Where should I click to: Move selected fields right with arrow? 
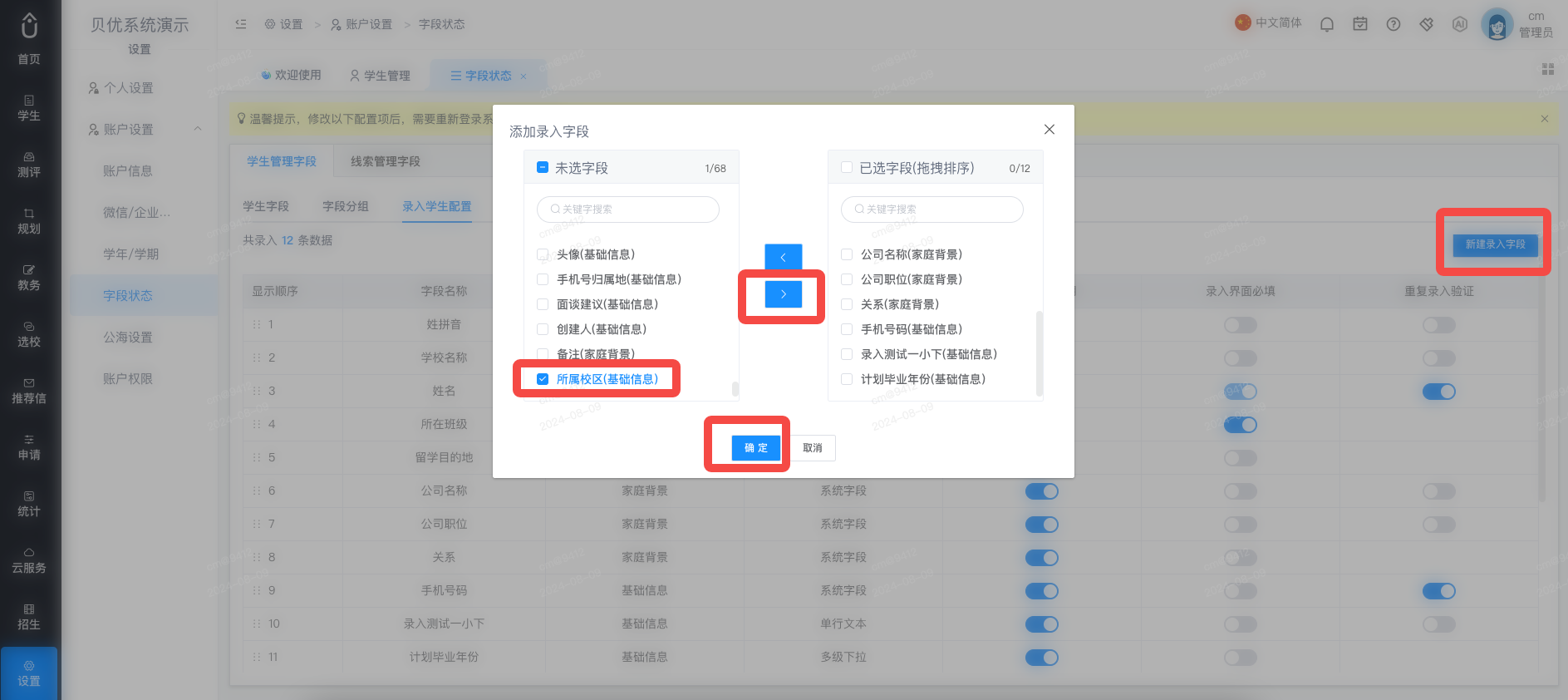pos(783,294)
